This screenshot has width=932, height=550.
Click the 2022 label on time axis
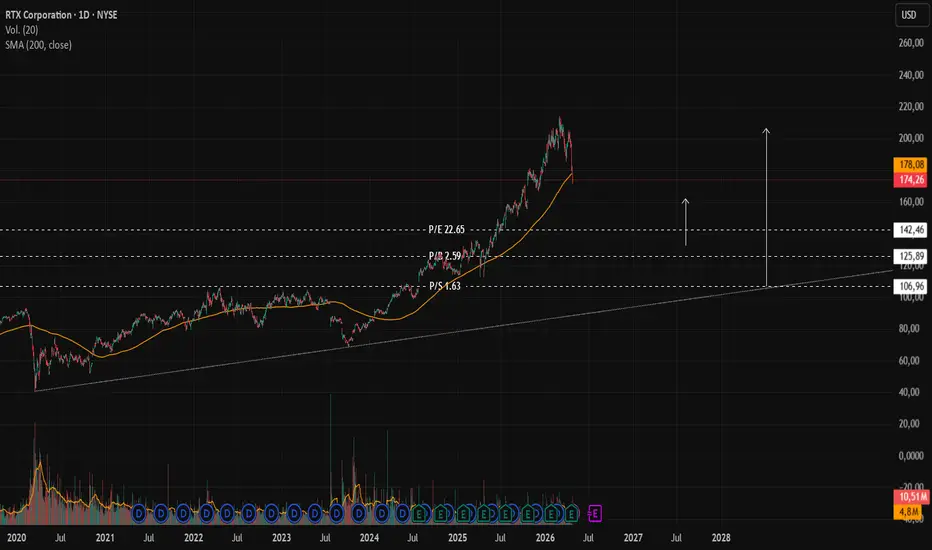coord(193,538)
